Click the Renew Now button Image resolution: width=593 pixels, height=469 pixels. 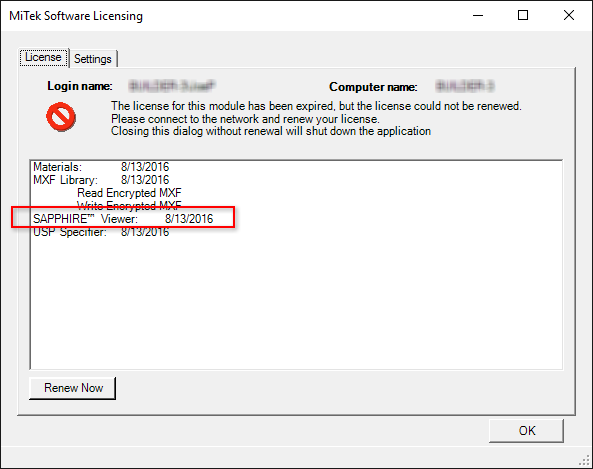[x=73, y=388]
